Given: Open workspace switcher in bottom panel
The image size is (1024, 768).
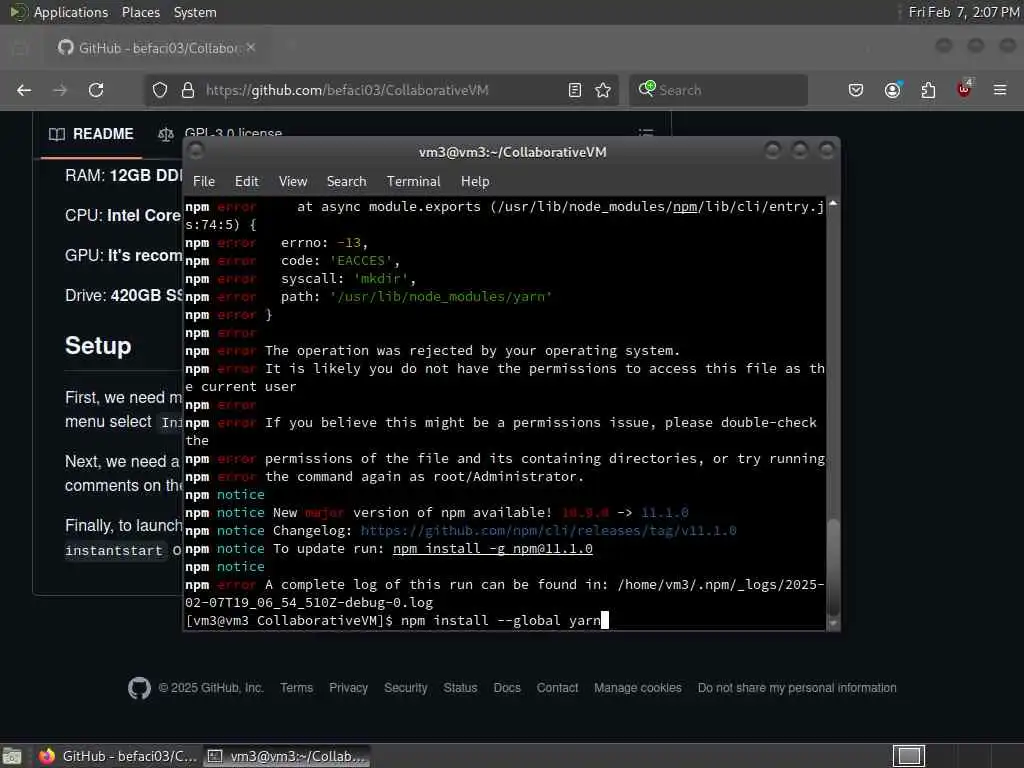Looking at the screenshot, I should [x=909, y=756].
